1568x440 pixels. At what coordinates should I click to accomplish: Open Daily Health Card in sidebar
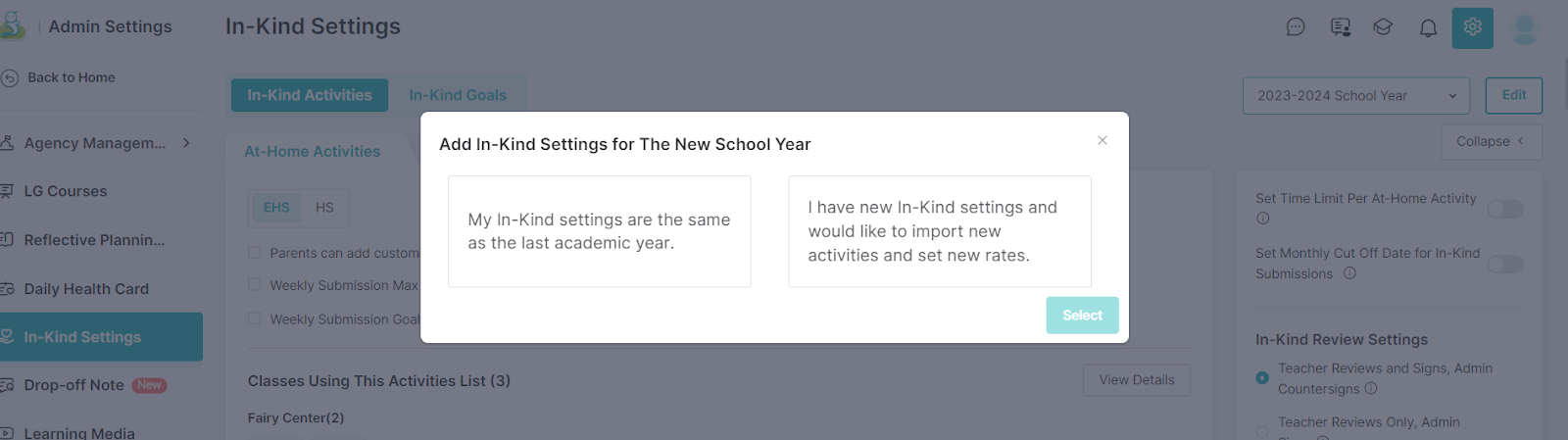tap(86, 289)
